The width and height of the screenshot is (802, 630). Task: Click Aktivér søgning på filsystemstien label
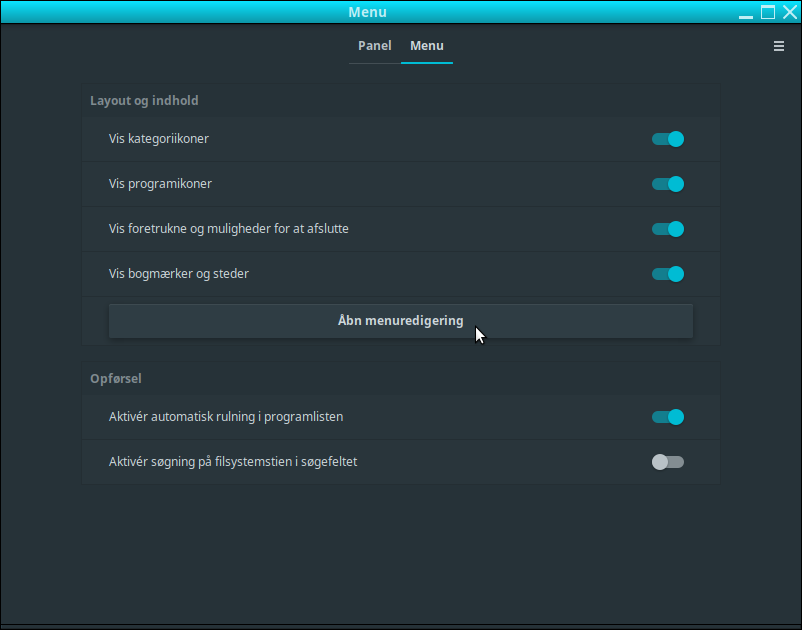pos(233,462)
